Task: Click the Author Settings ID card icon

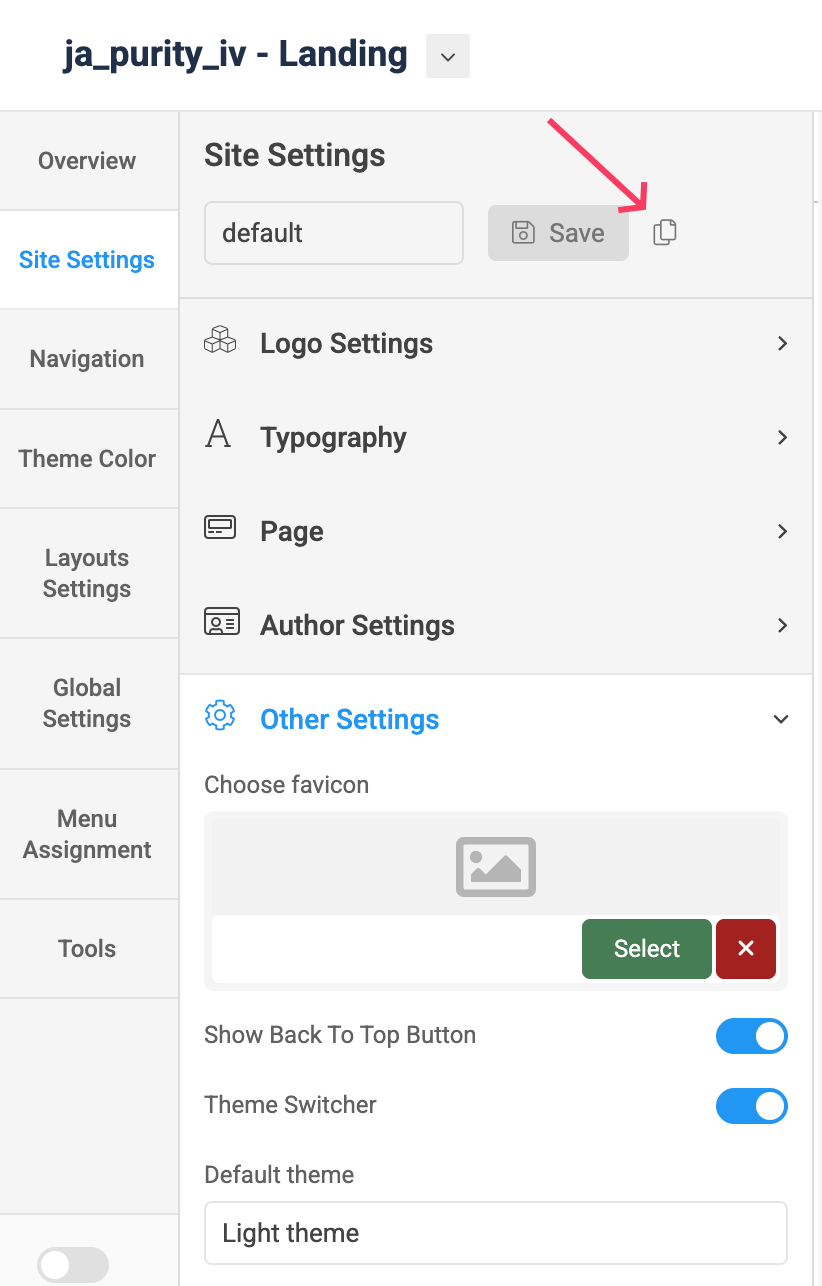Action: pyautogui.click(x=221, y=623)
